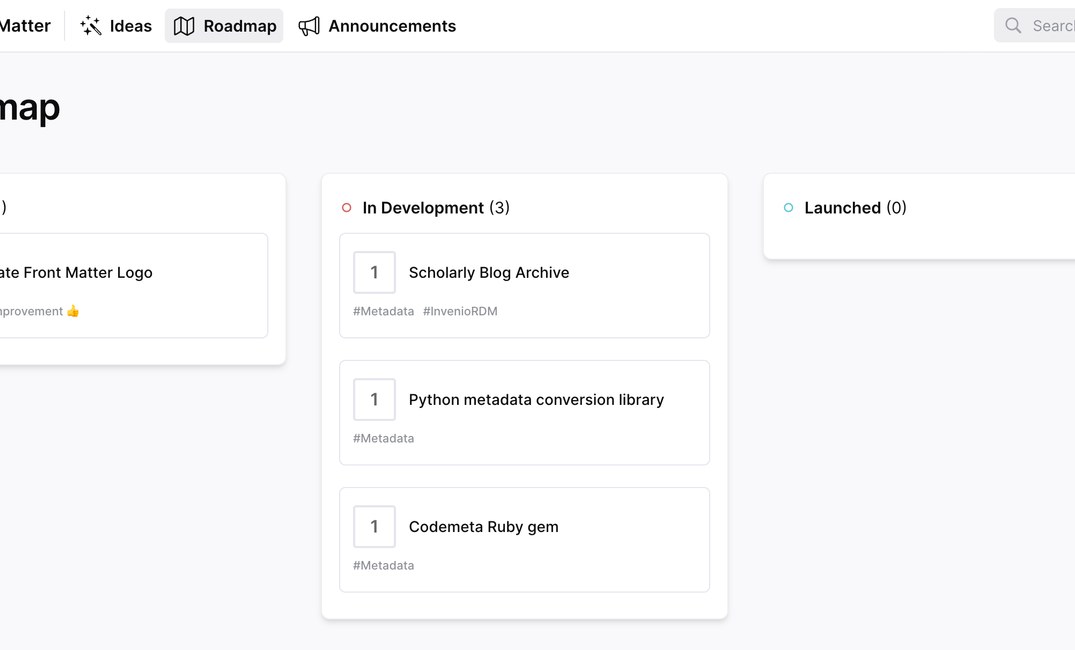Screen dimensions: 1075x650
Task: Click the red In Development status circle
Action: point(347,208)
